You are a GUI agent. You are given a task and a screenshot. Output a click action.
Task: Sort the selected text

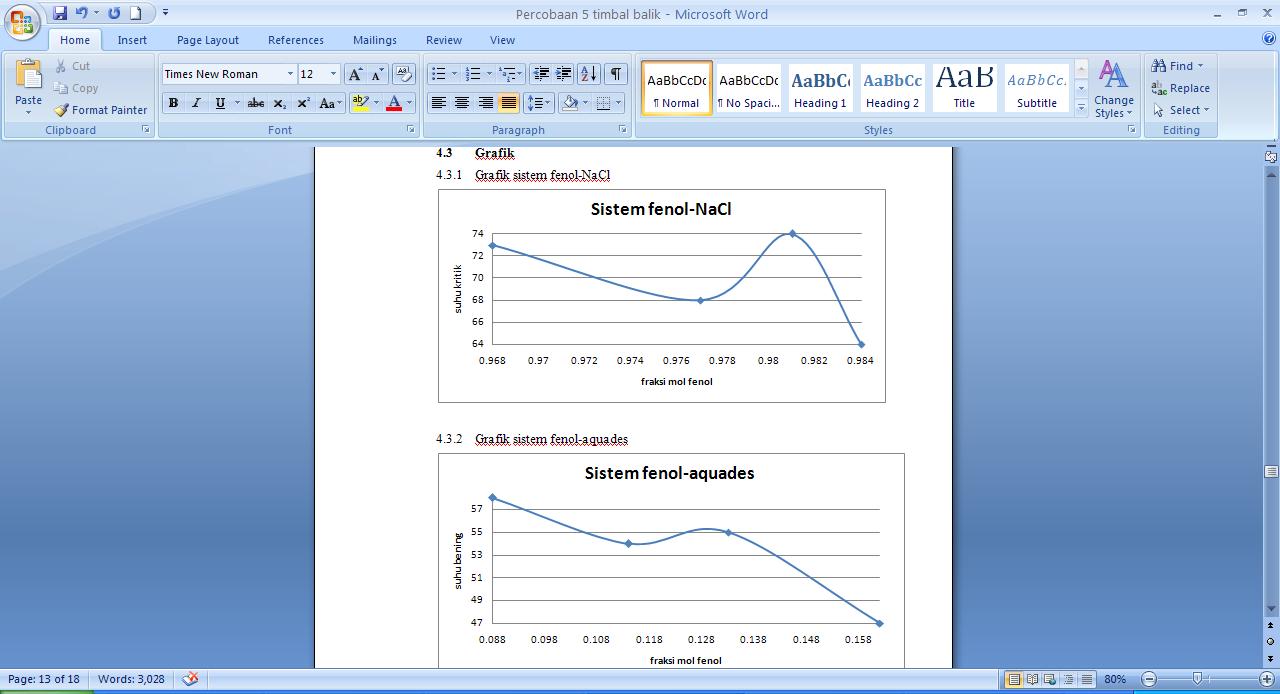(x=589, y=74)
